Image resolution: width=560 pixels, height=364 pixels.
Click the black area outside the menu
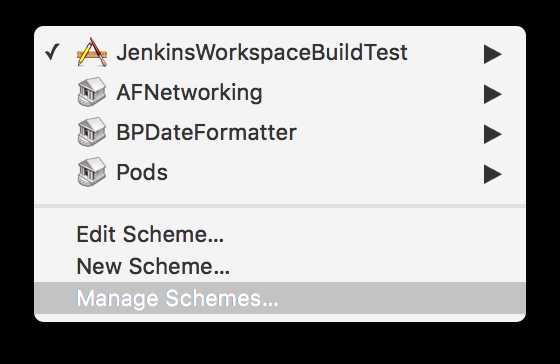(280, 343)
